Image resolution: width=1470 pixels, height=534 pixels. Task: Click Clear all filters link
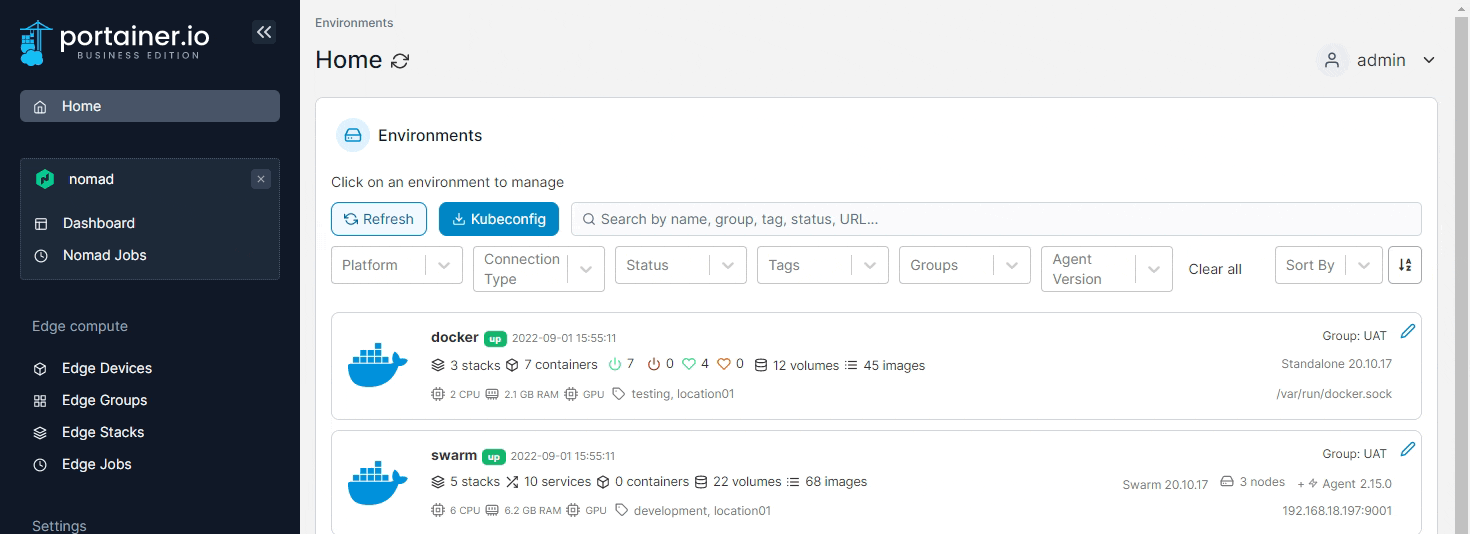pyautogui.click(x=1215, y=269)
